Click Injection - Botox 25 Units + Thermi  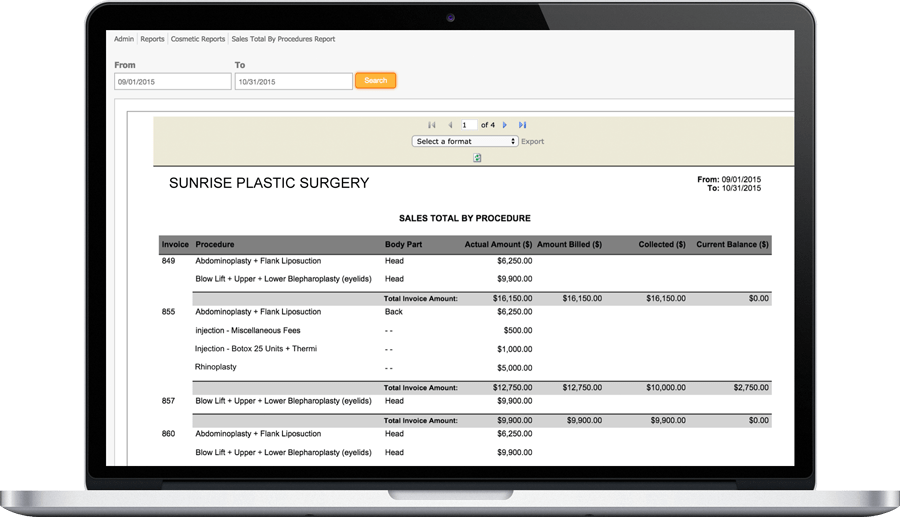(x=256, y=349)
